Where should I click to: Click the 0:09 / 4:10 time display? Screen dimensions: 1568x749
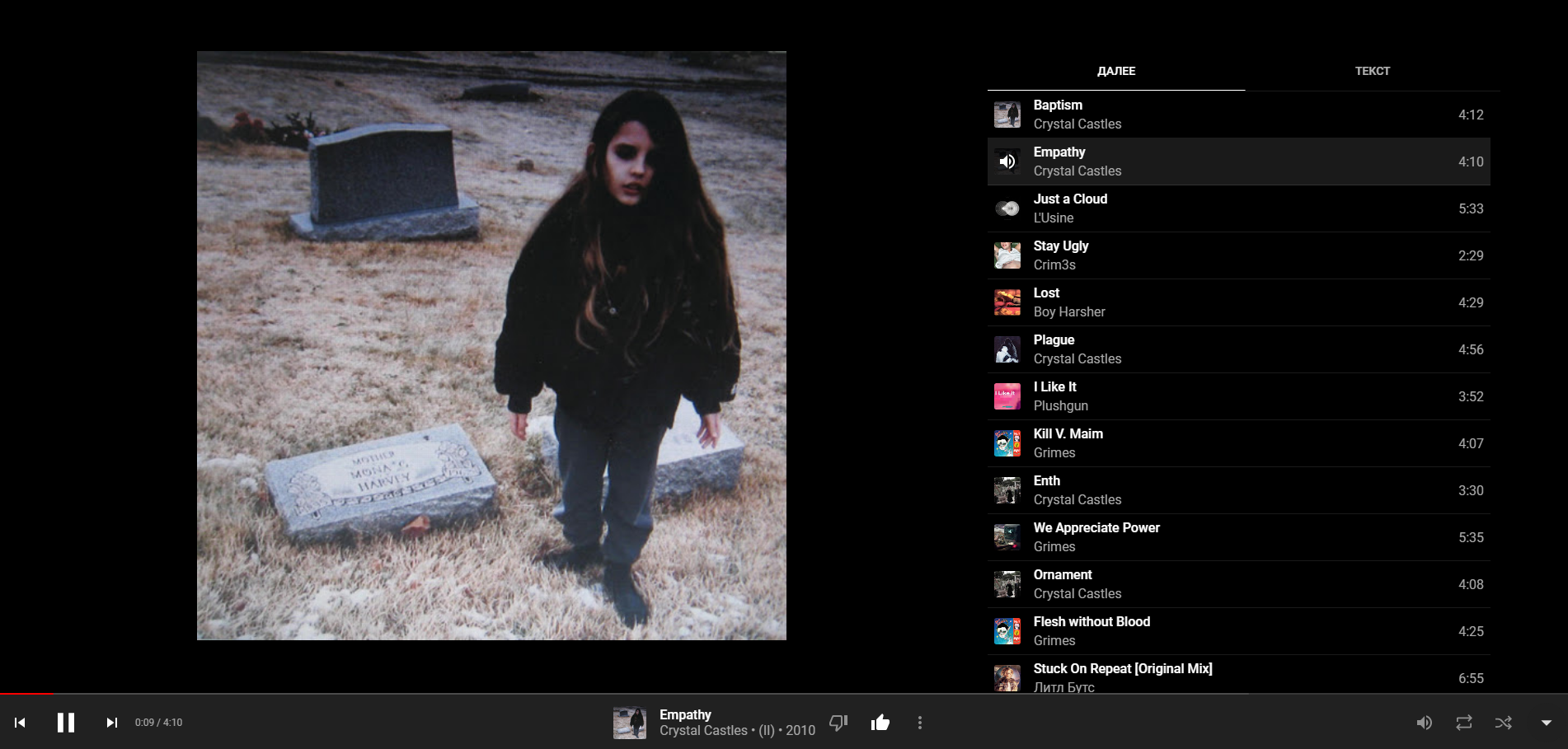click(x=158, y=723)
